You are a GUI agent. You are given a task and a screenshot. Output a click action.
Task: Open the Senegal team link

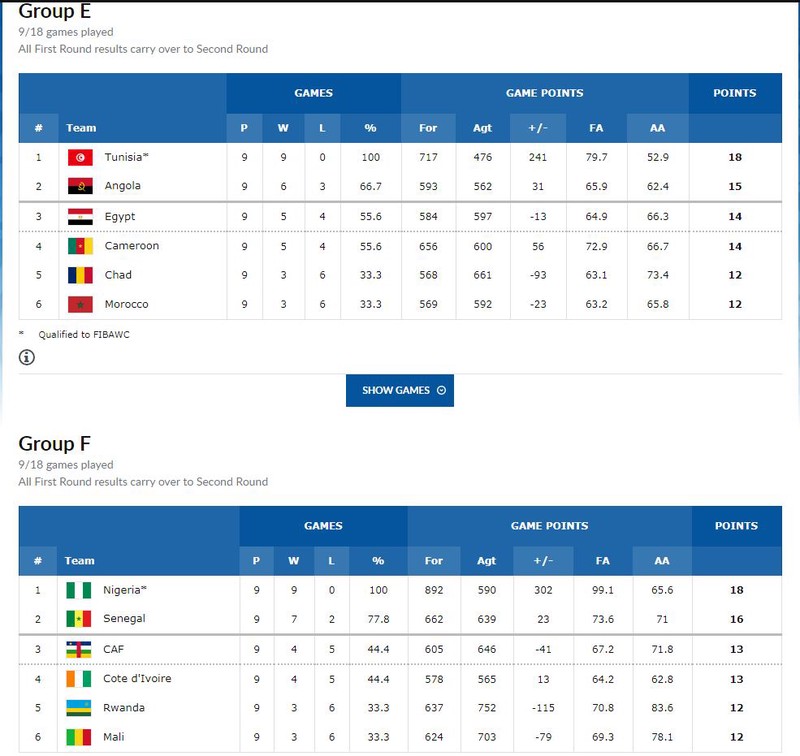124,619
